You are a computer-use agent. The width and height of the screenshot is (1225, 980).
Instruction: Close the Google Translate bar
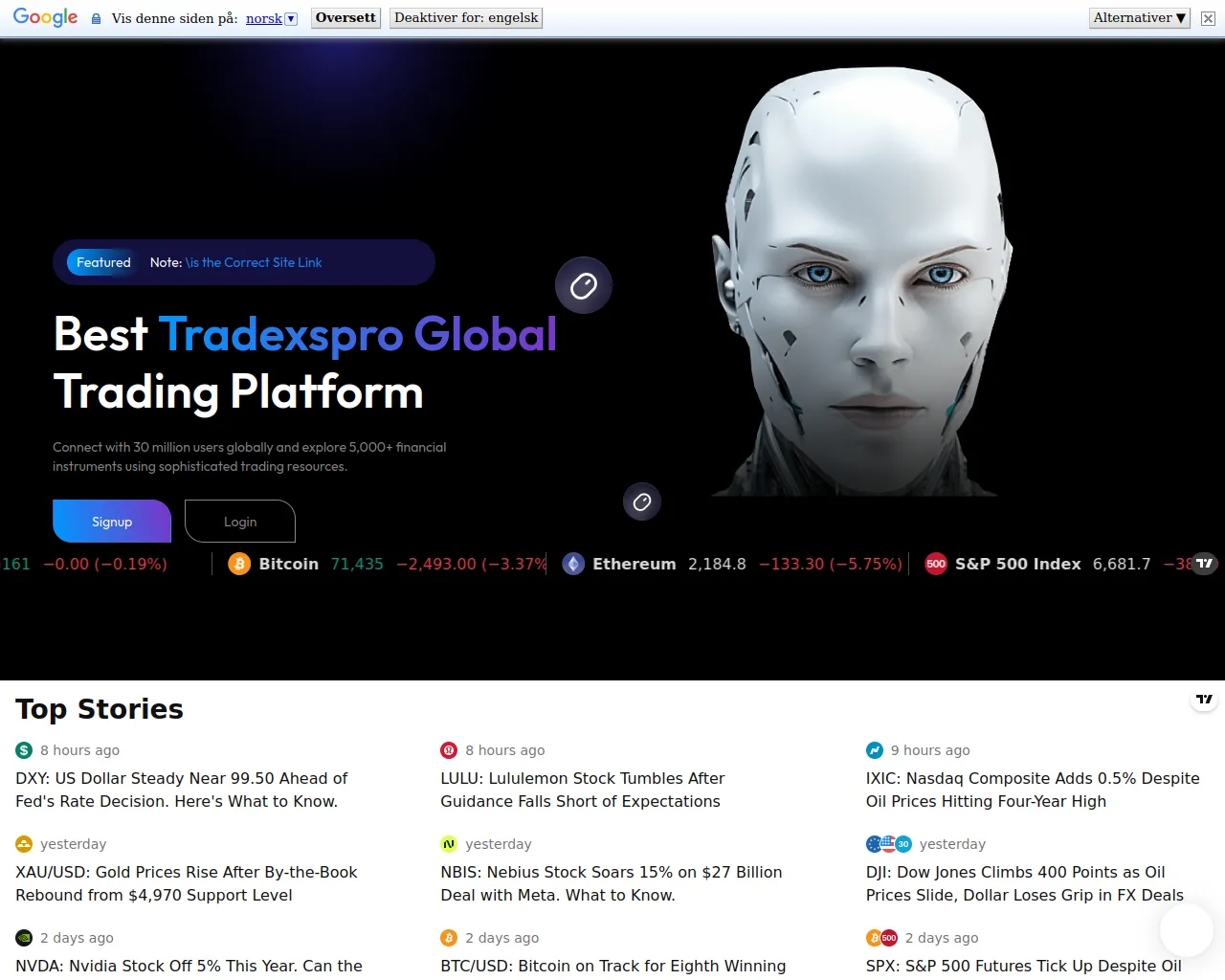coord(1208,18)
